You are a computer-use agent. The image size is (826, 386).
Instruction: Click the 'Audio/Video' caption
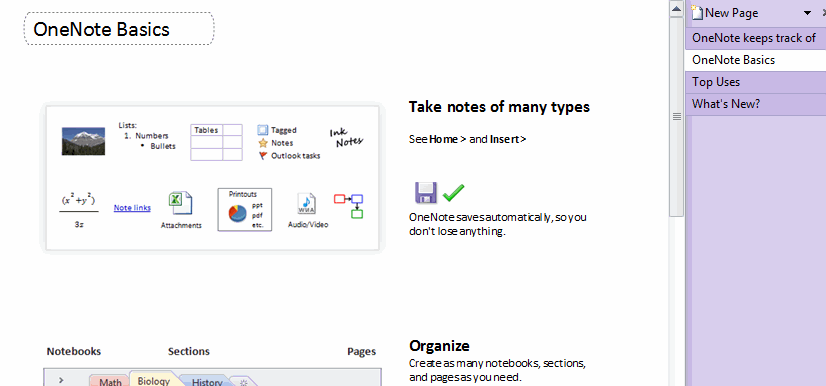308,224
